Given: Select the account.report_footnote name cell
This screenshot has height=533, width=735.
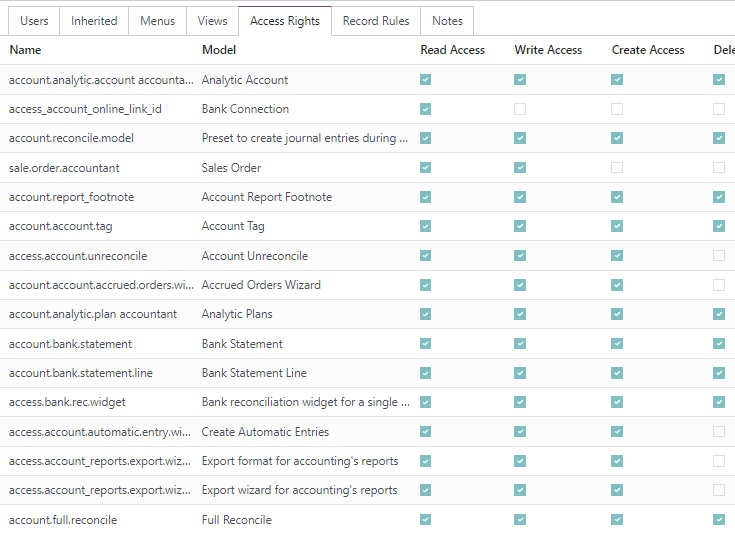Looking at the screenshot, I should (x=71, y=197).
